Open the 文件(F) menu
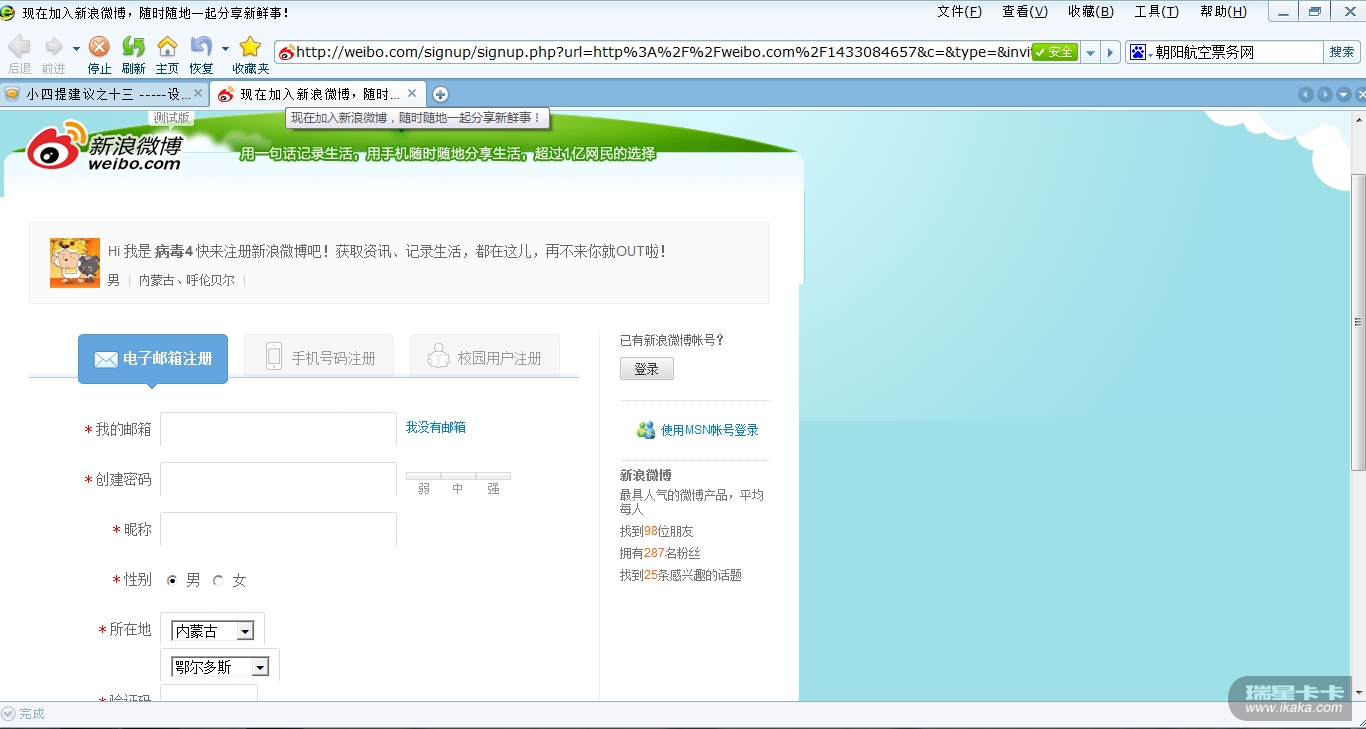 [x=960, y=12]
